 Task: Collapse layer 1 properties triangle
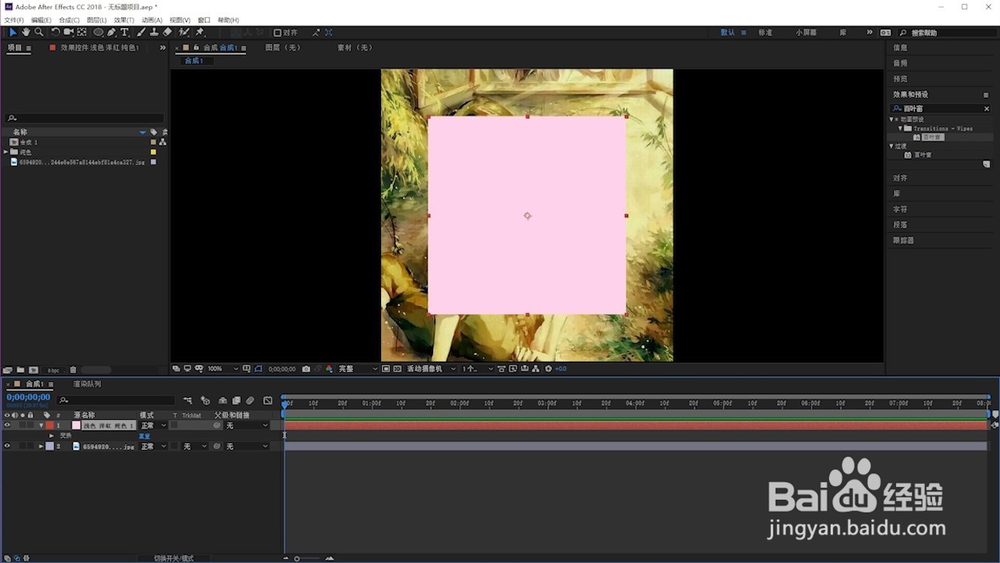[x=41, y=425]
